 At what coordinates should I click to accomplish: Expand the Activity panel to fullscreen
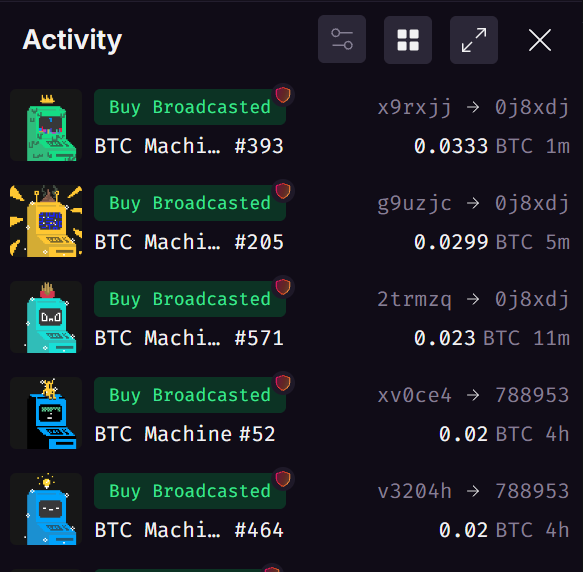[x=474, y=40]
